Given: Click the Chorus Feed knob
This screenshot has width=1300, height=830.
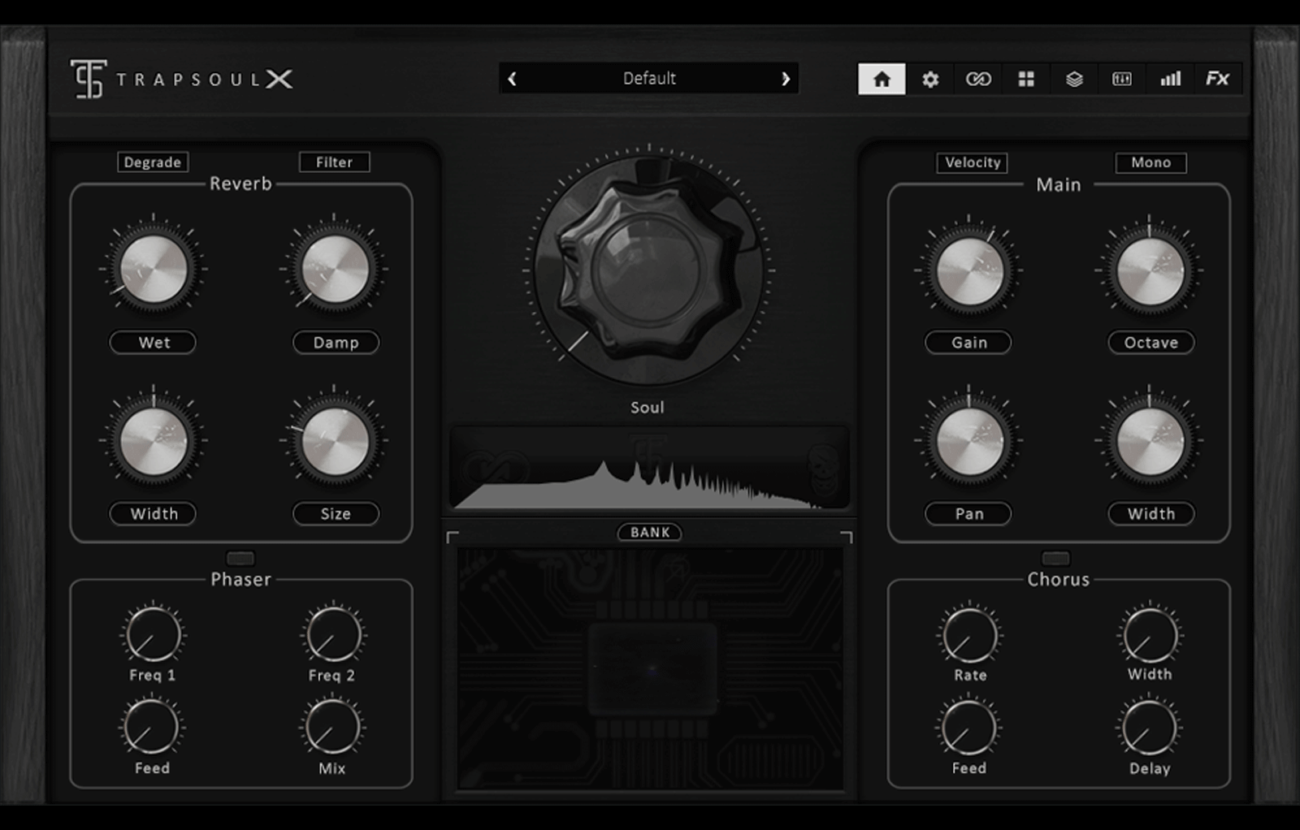Looking at the screenshot, I should click(969, 728).
